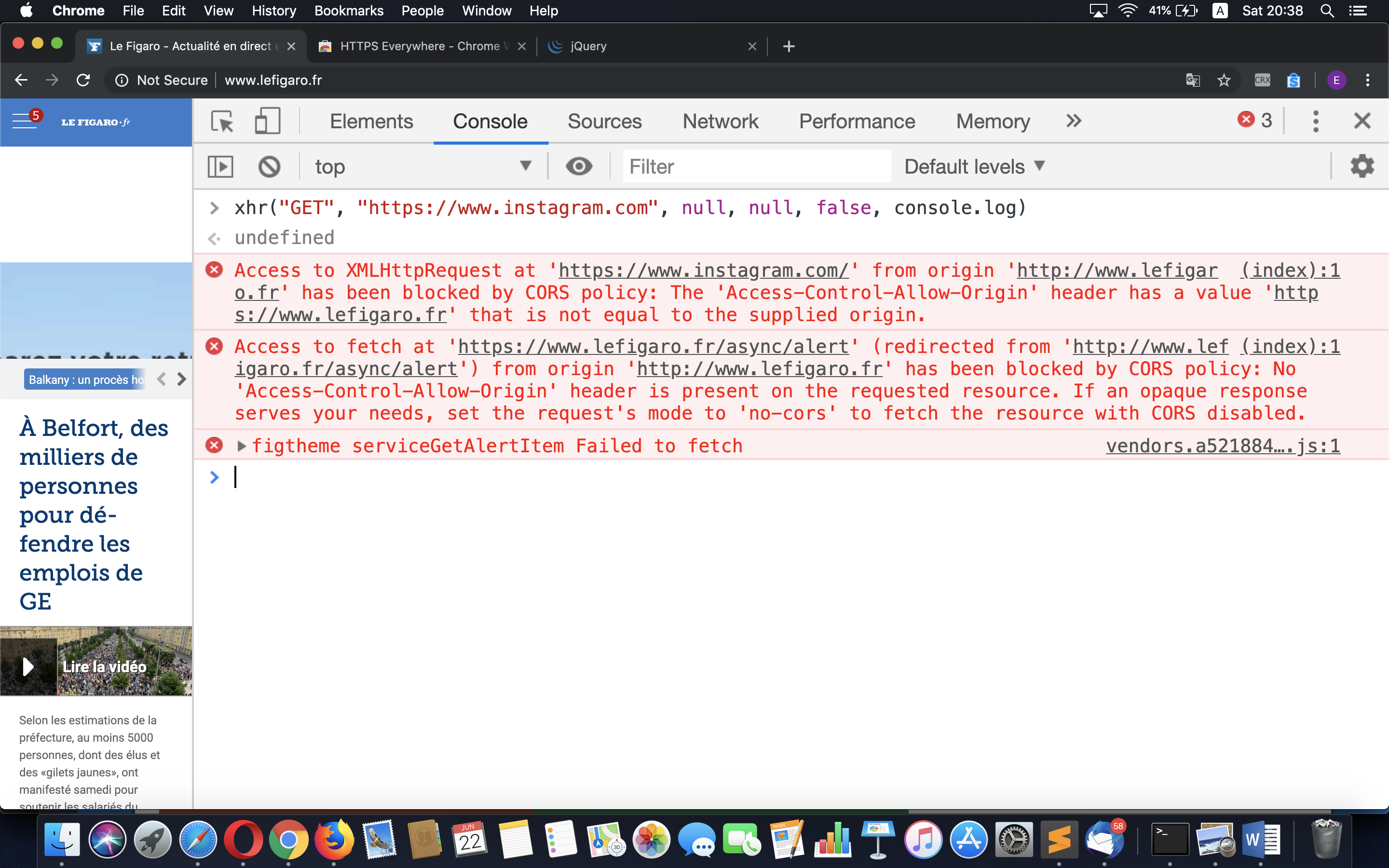
Task: Open the Apple menu
Action: point(27,10)
